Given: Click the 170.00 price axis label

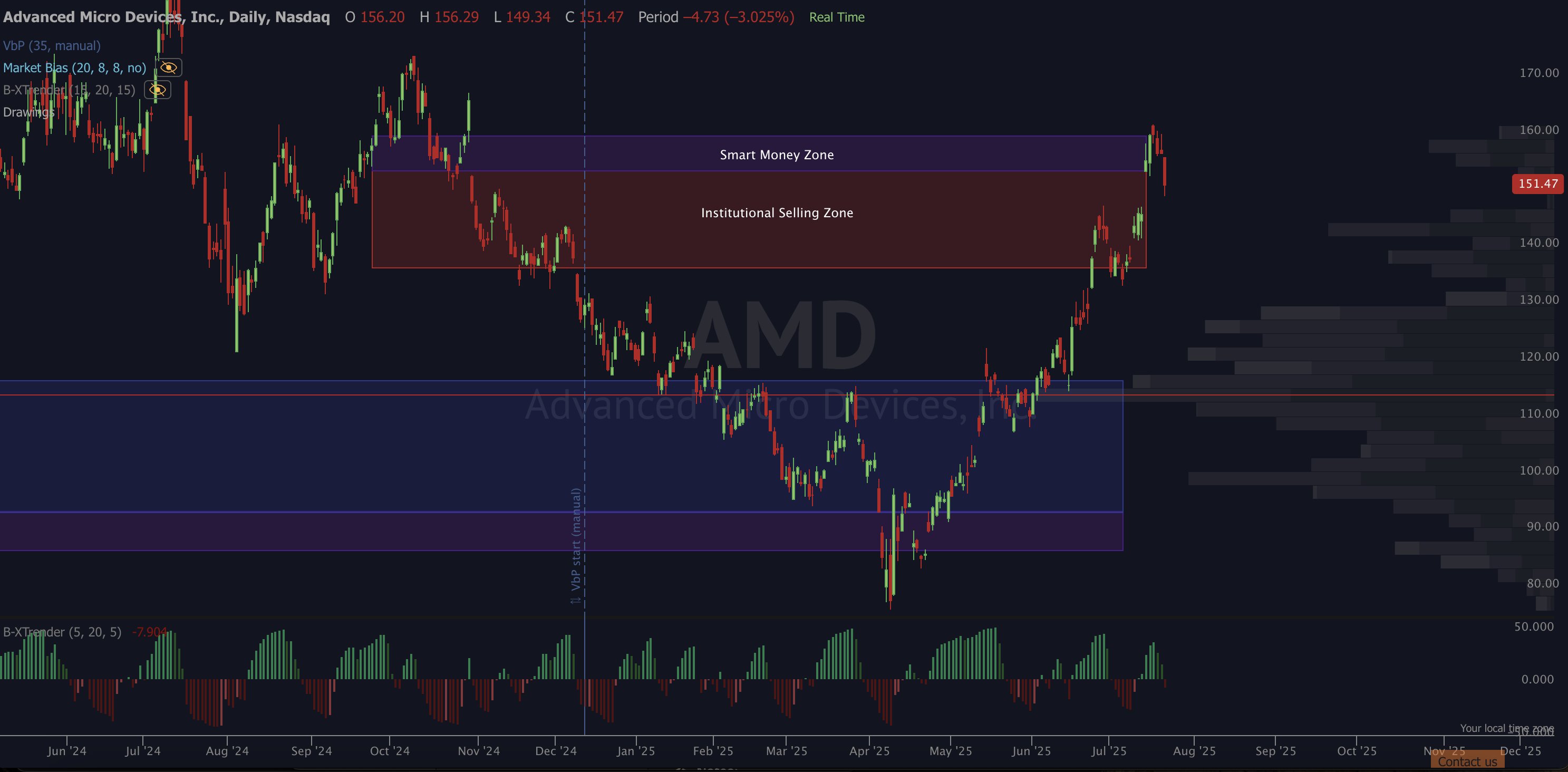Looking at the screenshot, I should click(x=1539, y=73).
